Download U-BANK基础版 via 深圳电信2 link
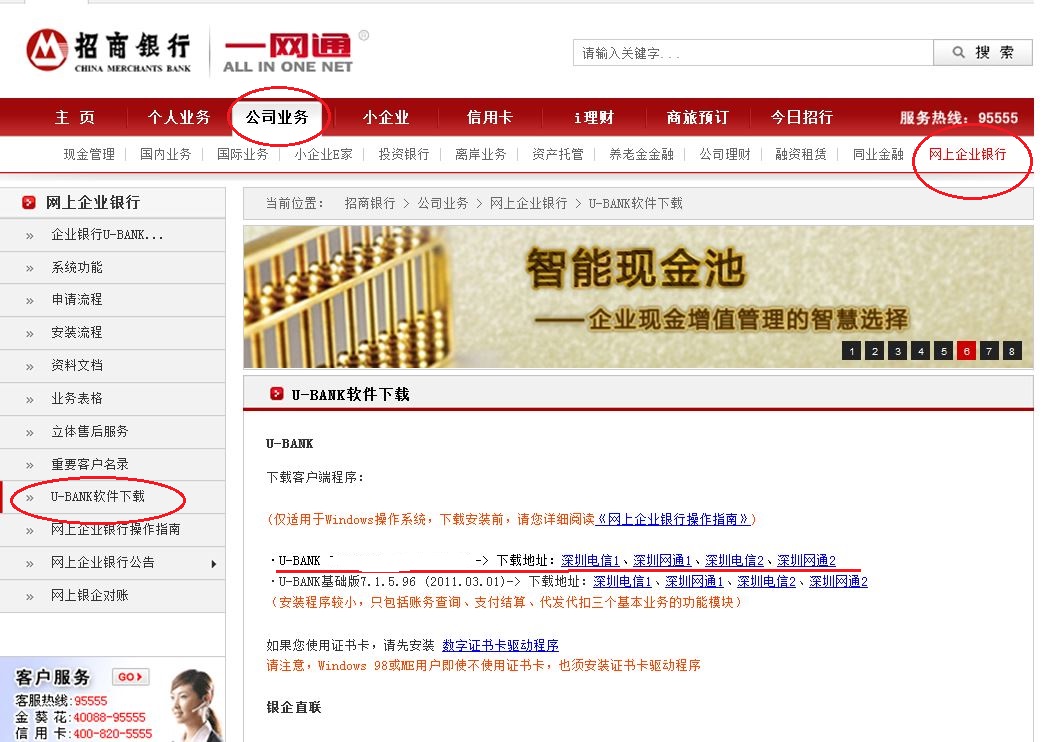The height and width of the screenshot is (742, 1057). pos(766,582)
